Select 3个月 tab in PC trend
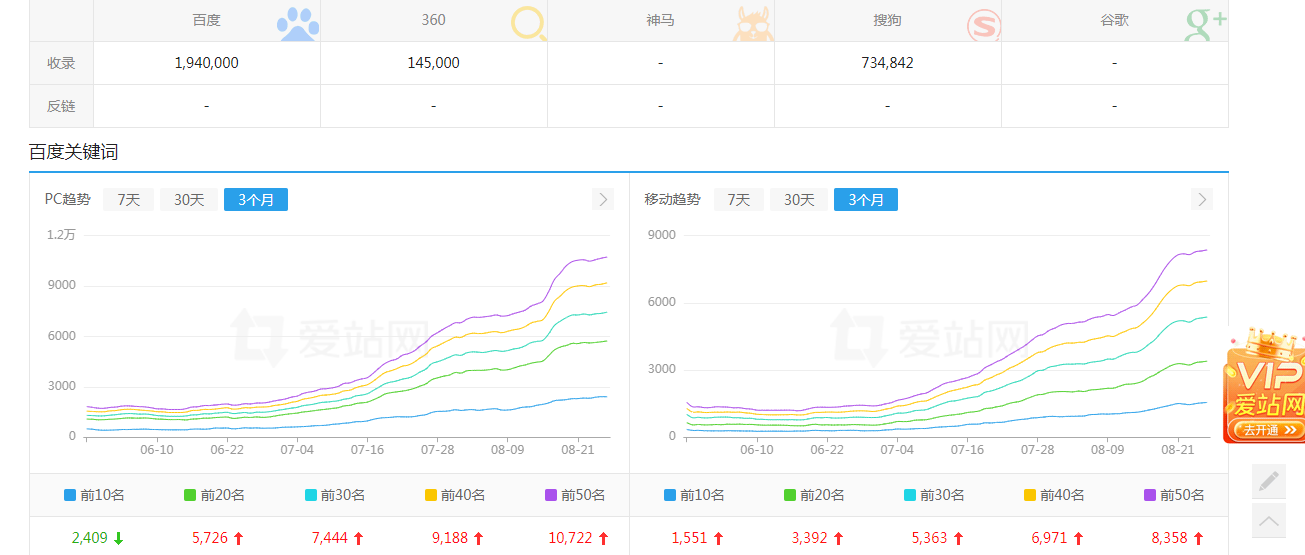 tap(256, 200)
